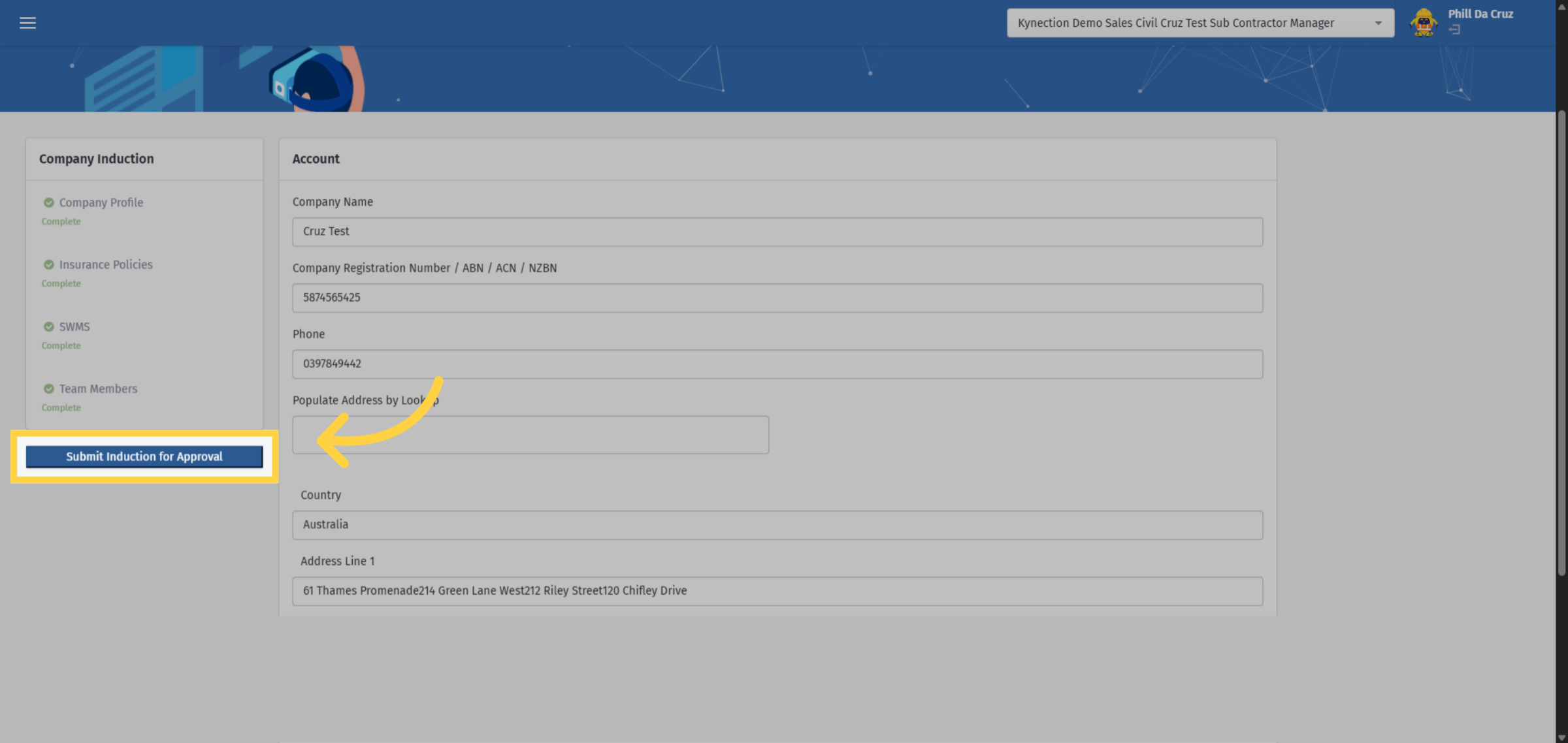1568x743 pixels.
Task: Open the Company Profile section
Action: click(101, 202)
